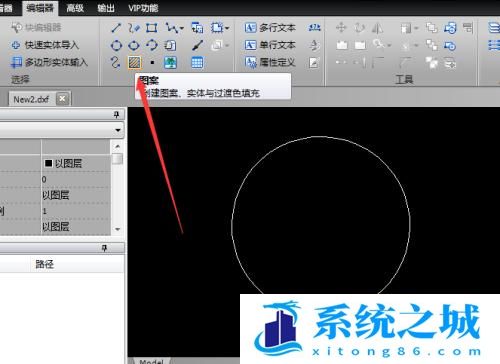Open the create block dropdown arrow
The height and width of the screenshot is (364, 500).
[x=227, y=28]
